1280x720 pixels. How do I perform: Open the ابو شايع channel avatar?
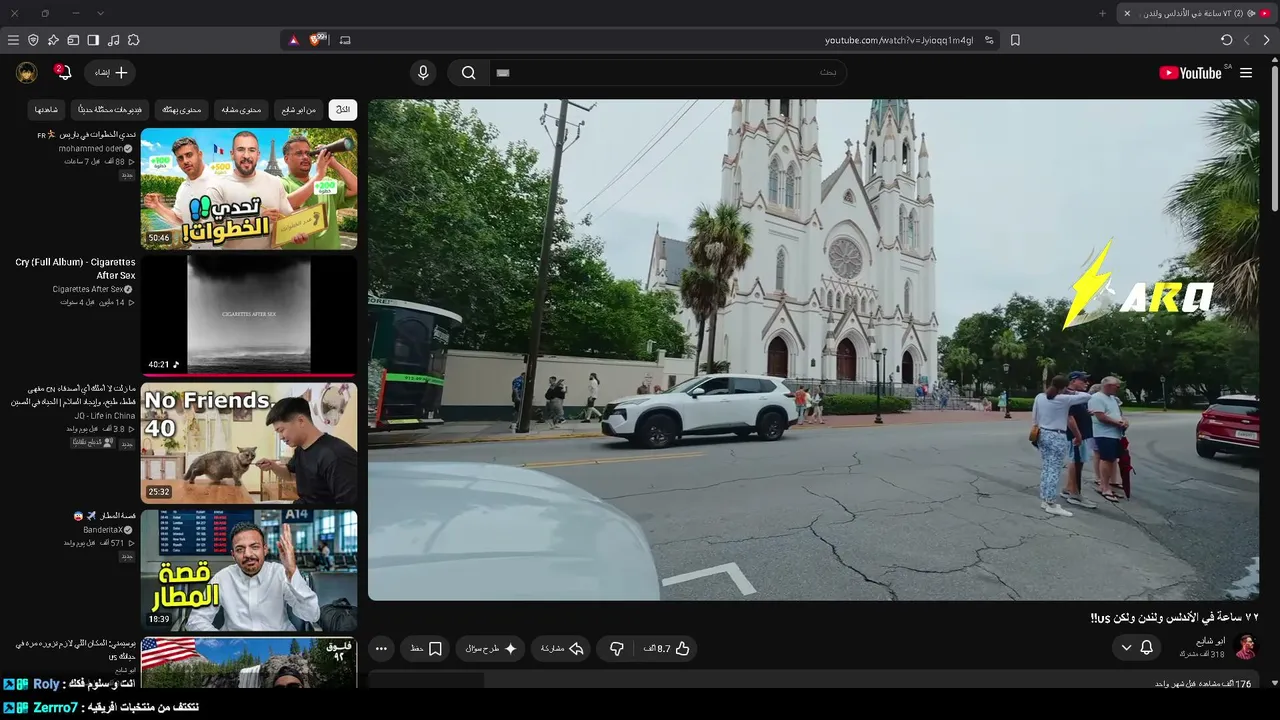(1245, 647)
